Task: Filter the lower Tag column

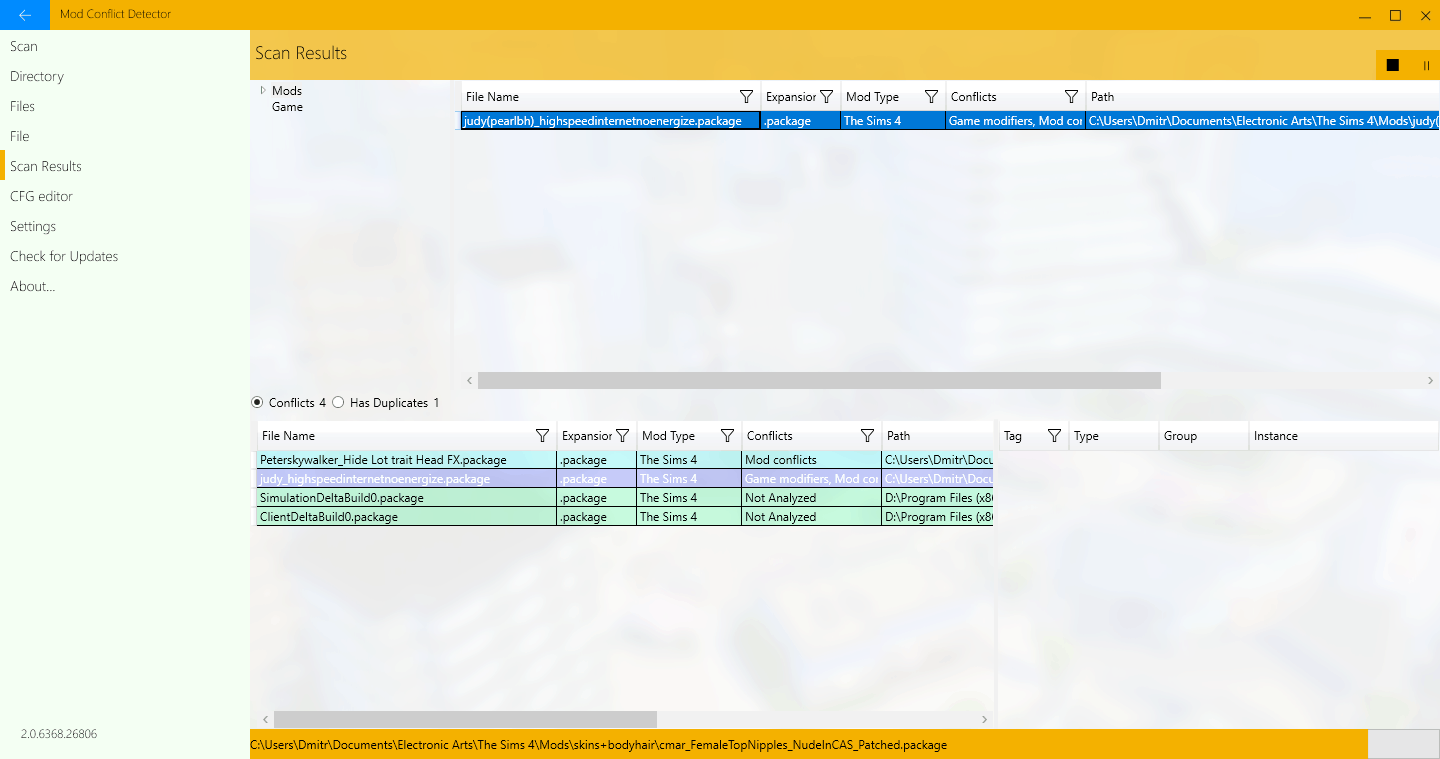Action: [x=1054, y=436]
